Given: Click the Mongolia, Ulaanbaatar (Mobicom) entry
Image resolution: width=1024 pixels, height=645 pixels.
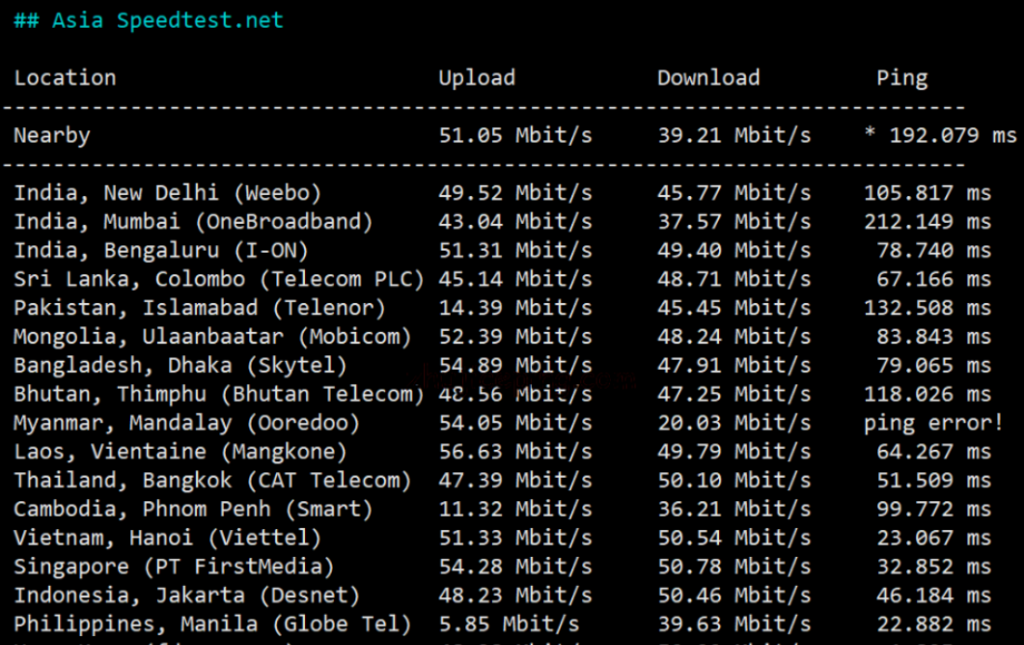Looking at the screenshot, I should click(x=212, y=337).
